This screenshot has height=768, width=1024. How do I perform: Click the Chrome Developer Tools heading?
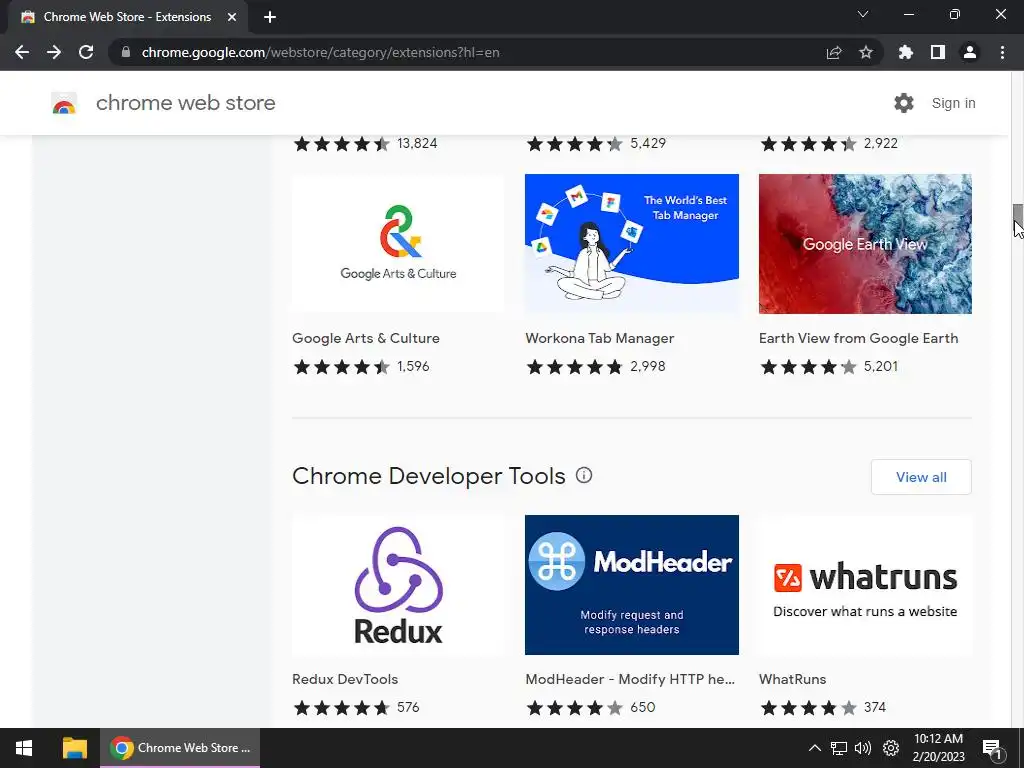[x=428, y=476]
